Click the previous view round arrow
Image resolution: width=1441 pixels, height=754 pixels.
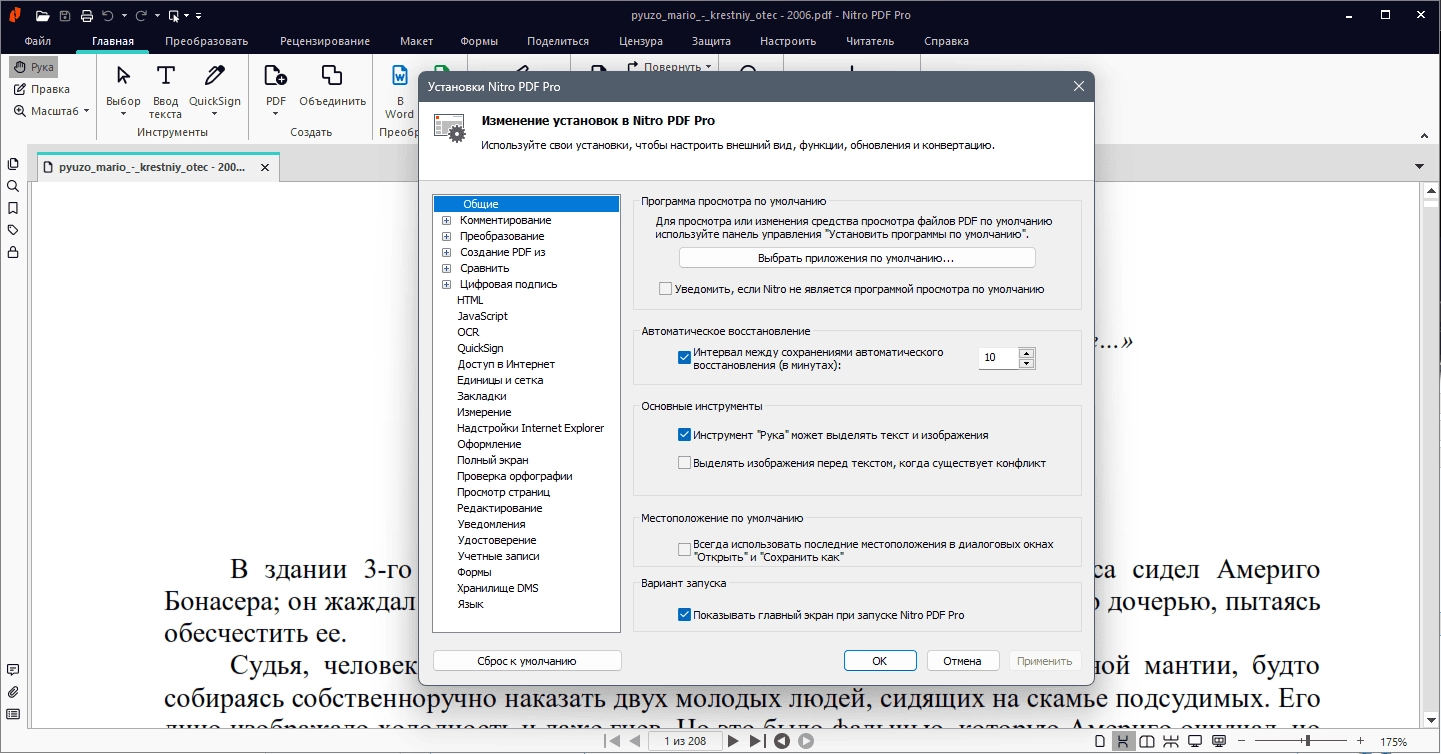[782, 741]
